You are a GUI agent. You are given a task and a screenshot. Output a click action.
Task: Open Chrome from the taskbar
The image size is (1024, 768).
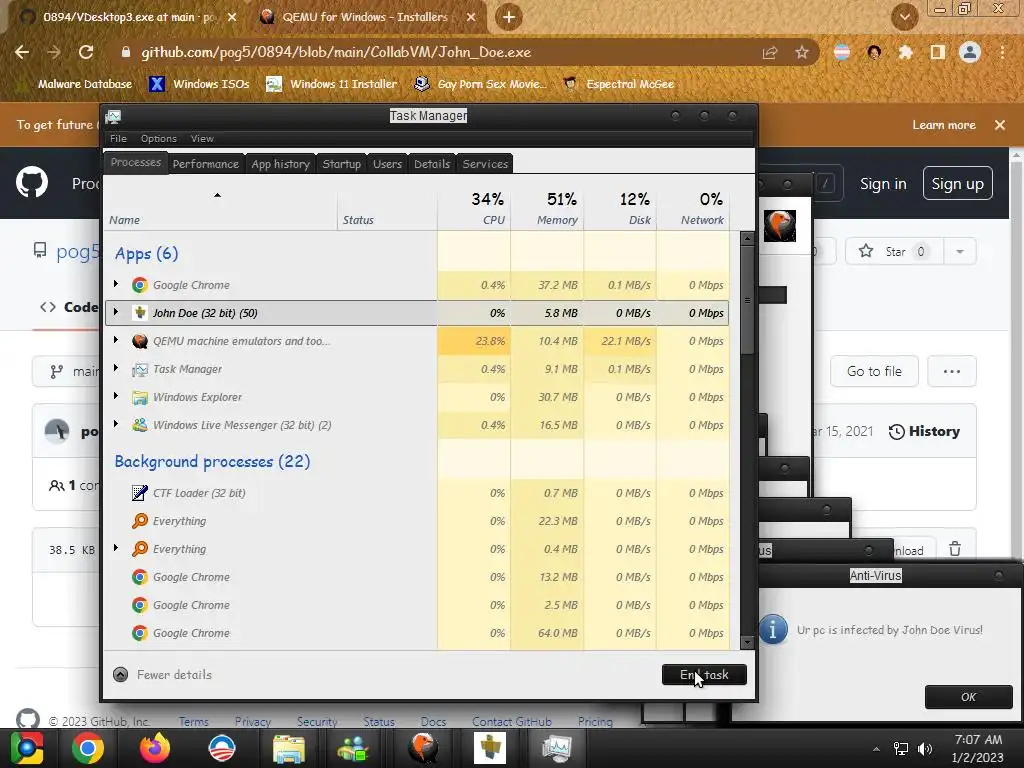88,748
